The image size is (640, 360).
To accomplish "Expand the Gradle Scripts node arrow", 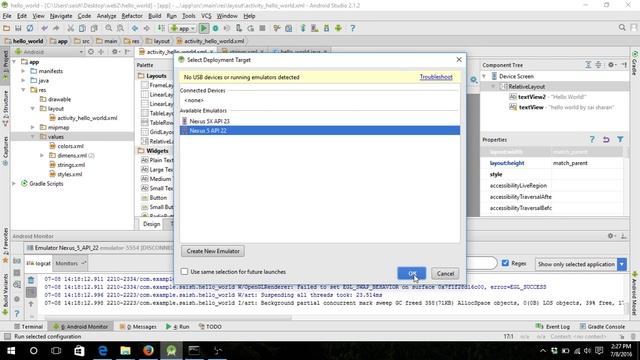I will pos(15,184).
